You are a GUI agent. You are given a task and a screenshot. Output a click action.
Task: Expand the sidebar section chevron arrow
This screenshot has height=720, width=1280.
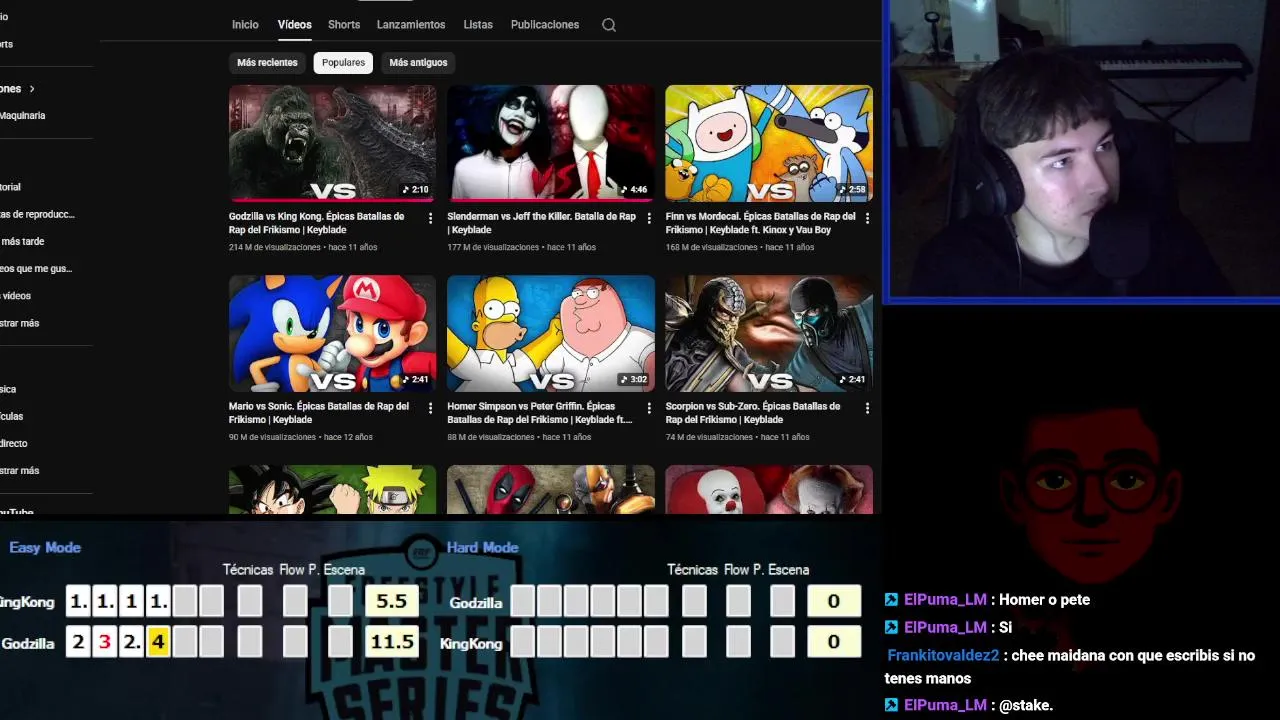pos(32,89)
